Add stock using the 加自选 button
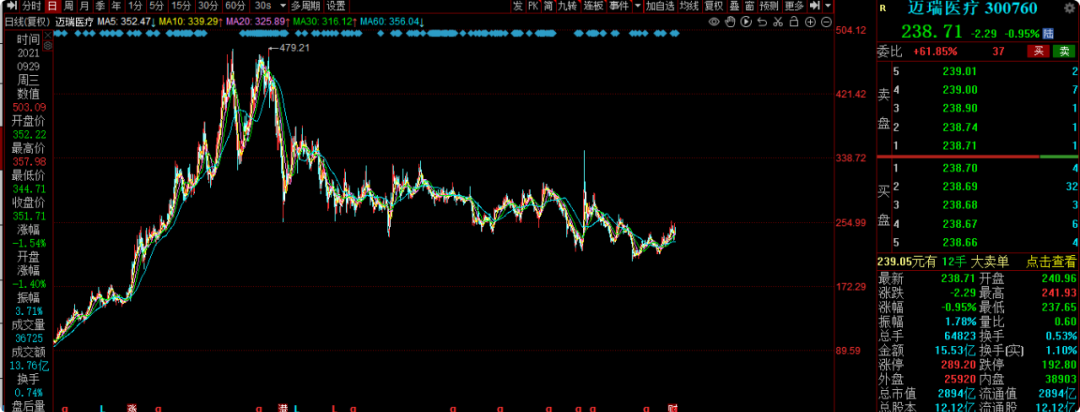The image size is (1080, 412). pyautogui.click(x=660, y=6)
